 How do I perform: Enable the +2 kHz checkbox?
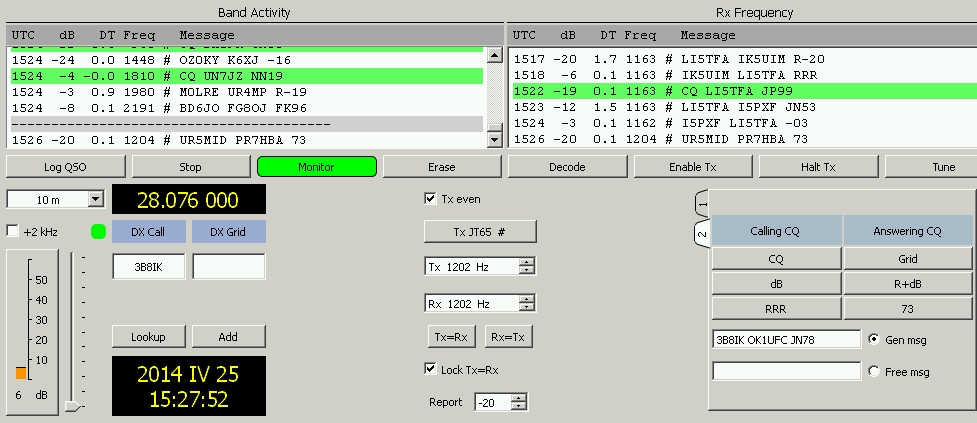[13, 231]
